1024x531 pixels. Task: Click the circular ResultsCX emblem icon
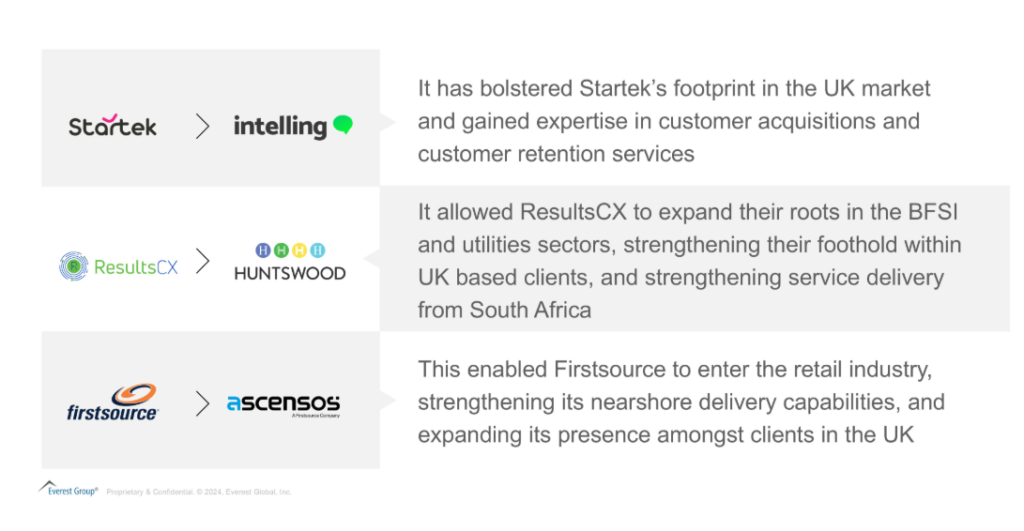(x=73, y=267)
